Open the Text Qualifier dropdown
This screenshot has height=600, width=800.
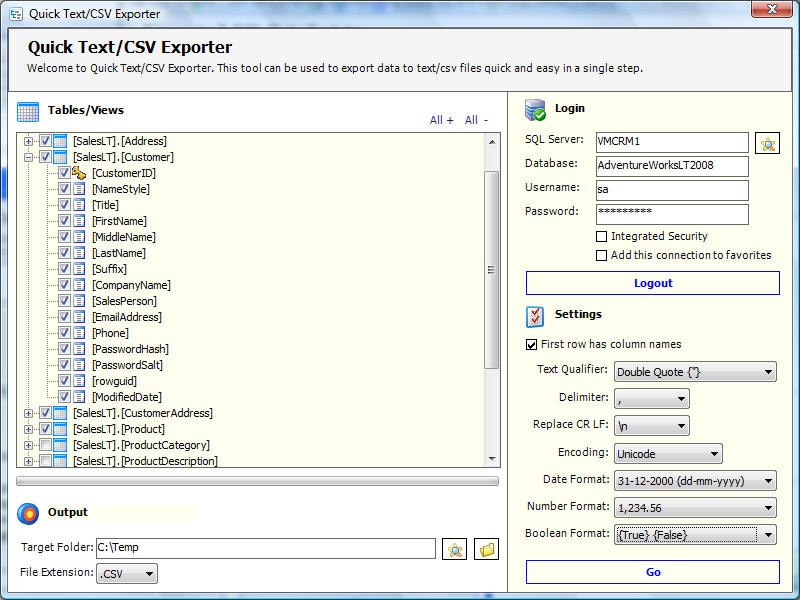tap(695, 372)
